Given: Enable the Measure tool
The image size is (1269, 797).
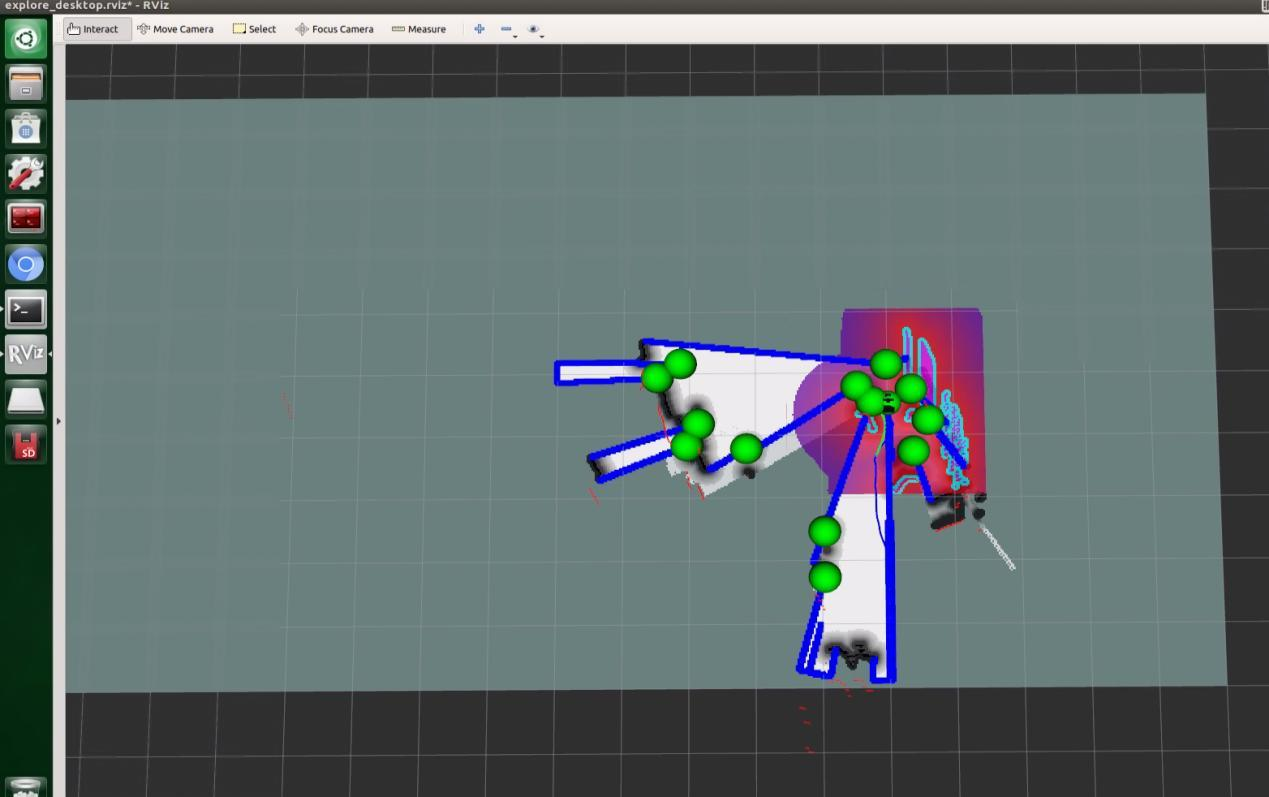Looking at the screenshot, I should (419, 29).
